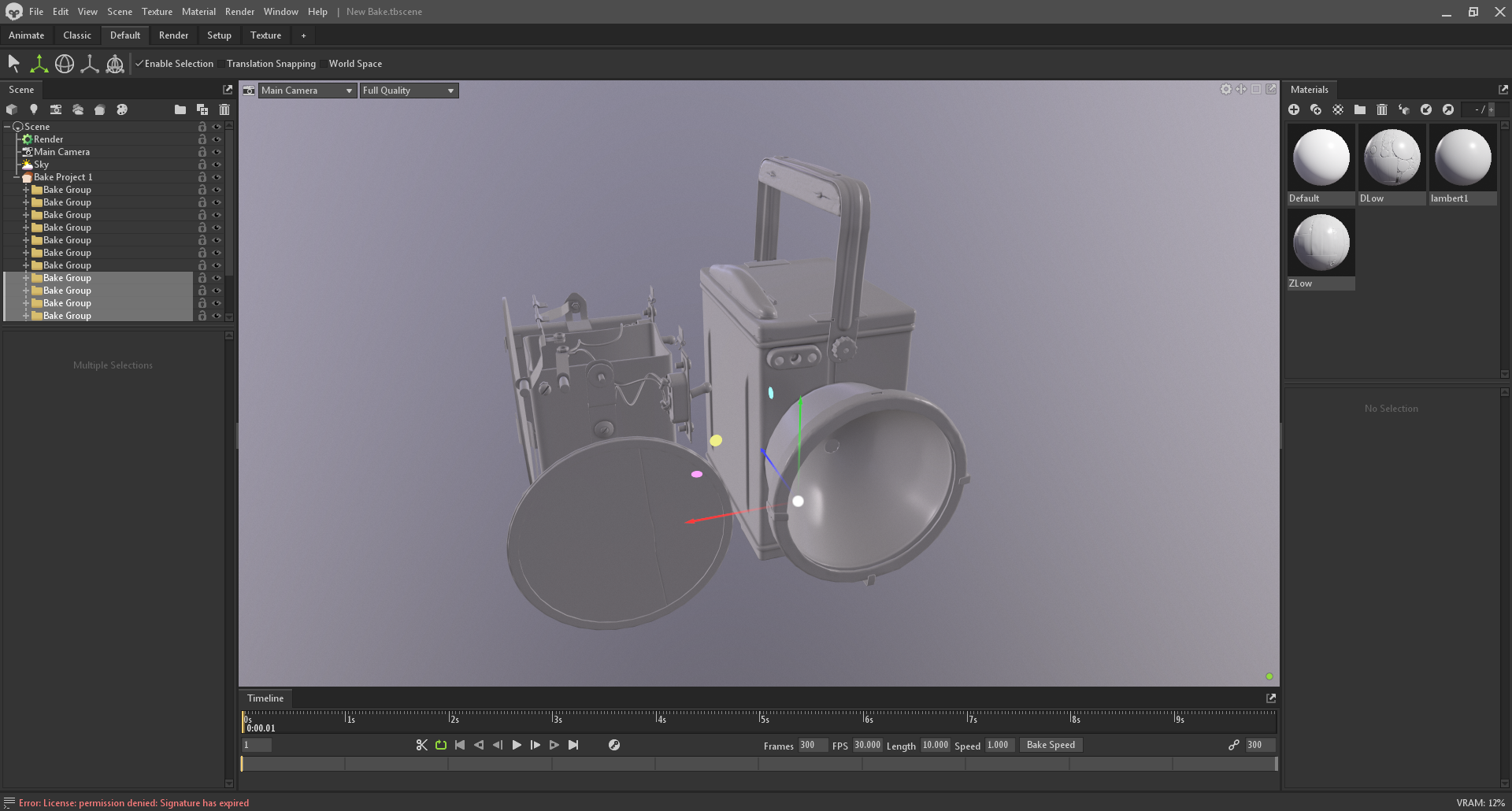
Task: Click the trash icon in Materials panel
Action: 1382,109
